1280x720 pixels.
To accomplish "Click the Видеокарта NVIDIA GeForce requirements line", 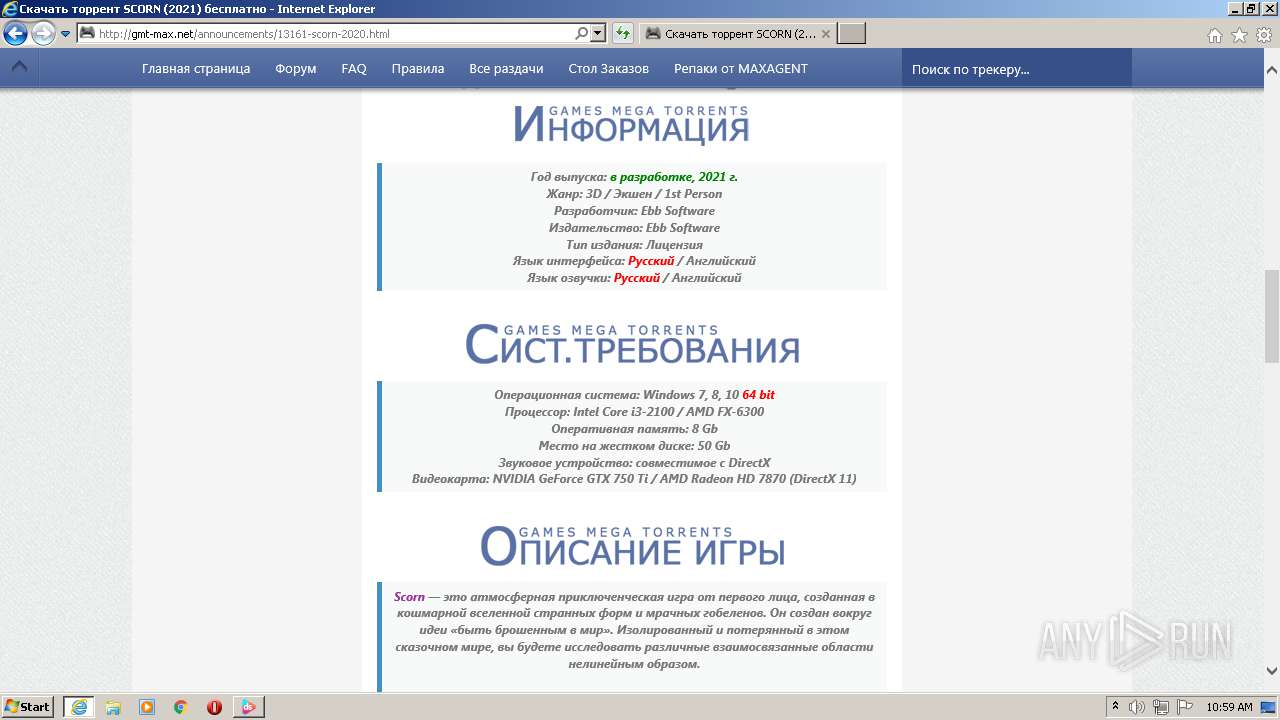I will 634,479.
